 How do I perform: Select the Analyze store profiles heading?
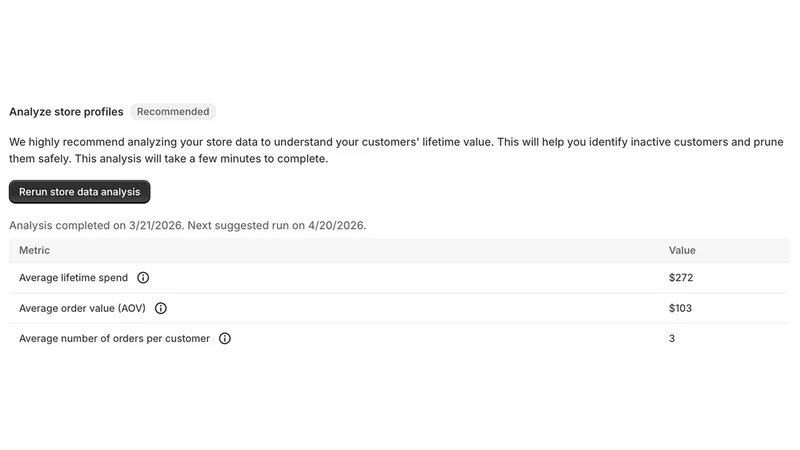click(66, 112)
